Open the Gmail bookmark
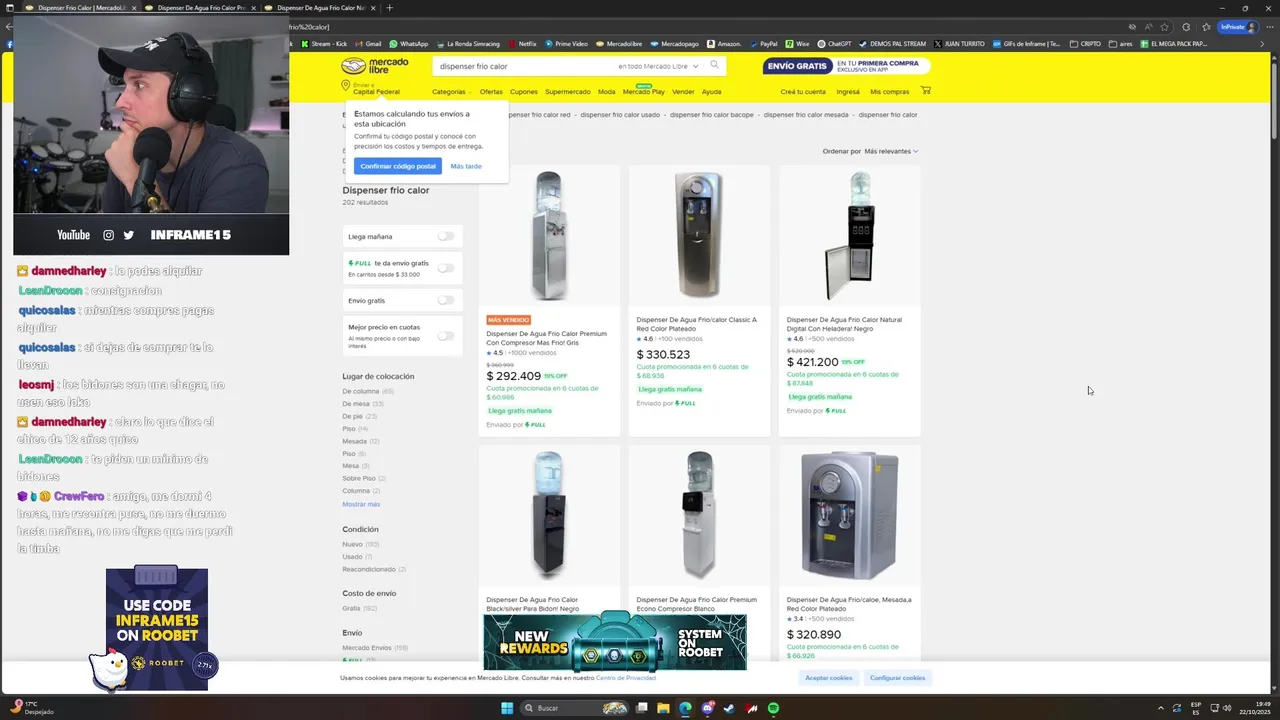Viewport: 1280px width, 720px height. 368,44
